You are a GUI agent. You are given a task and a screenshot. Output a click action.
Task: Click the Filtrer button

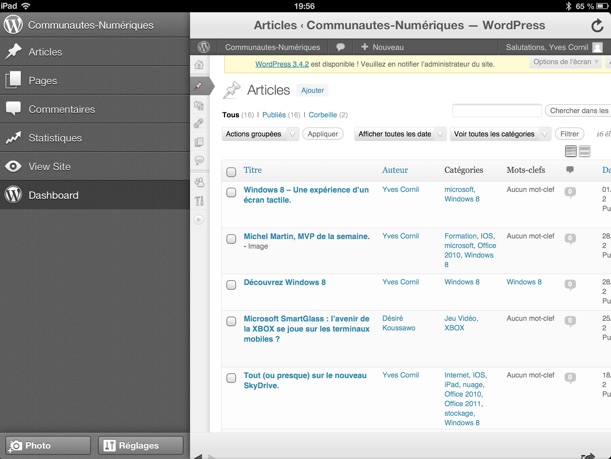point(569,134)
